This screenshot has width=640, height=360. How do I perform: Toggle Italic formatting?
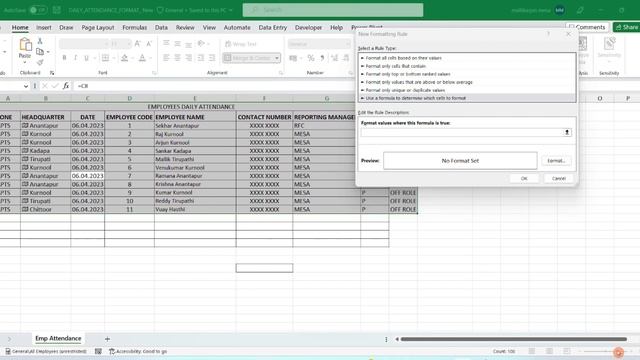75,58
